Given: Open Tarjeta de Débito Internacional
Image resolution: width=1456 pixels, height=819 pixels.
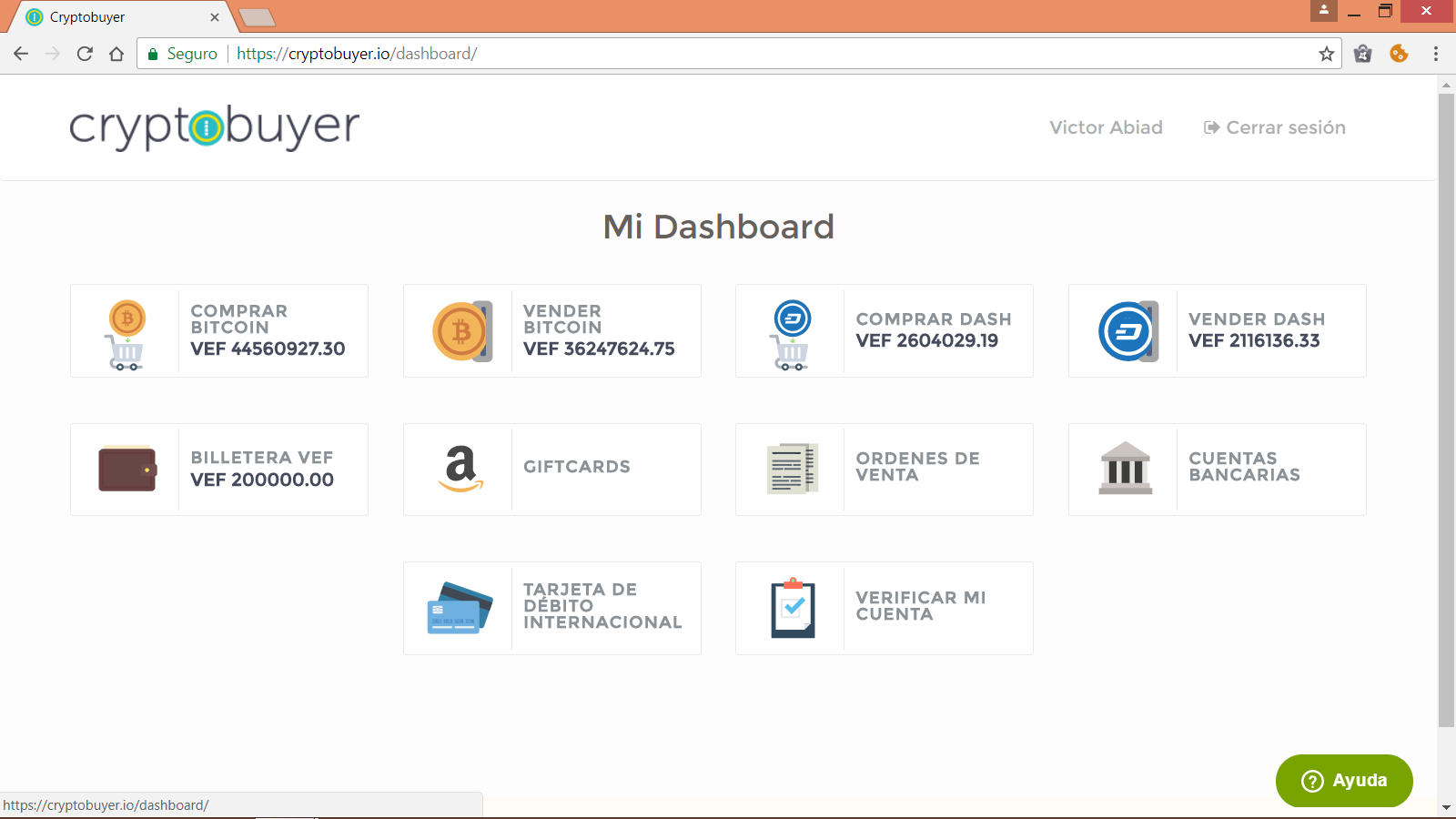Looking at the screenshot, I should pyautogui.click(x=552, y=608).
